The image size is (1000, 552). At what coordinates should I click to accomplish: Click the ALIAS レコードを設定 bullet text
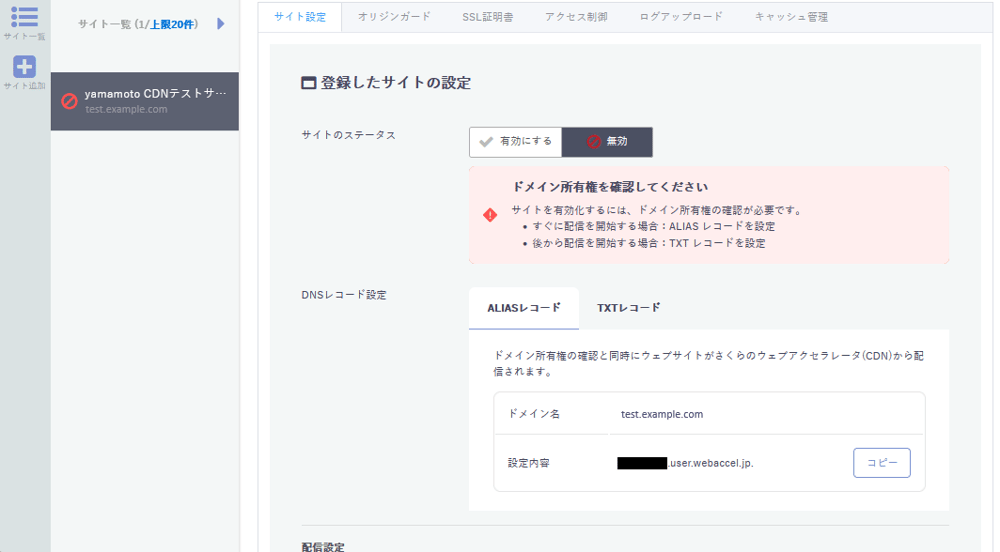tap(722, 226)
